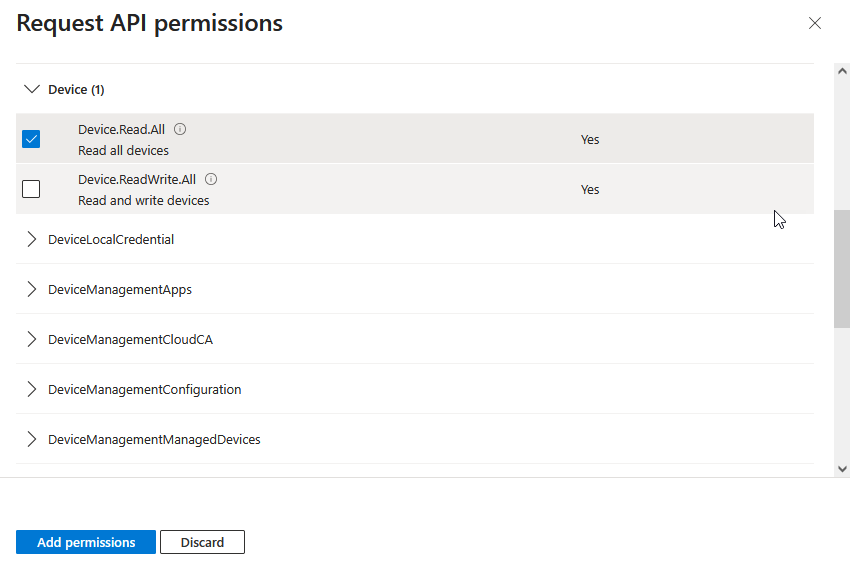Expand DeviceManagementCloudCA permissions chevron

[31, 339]
